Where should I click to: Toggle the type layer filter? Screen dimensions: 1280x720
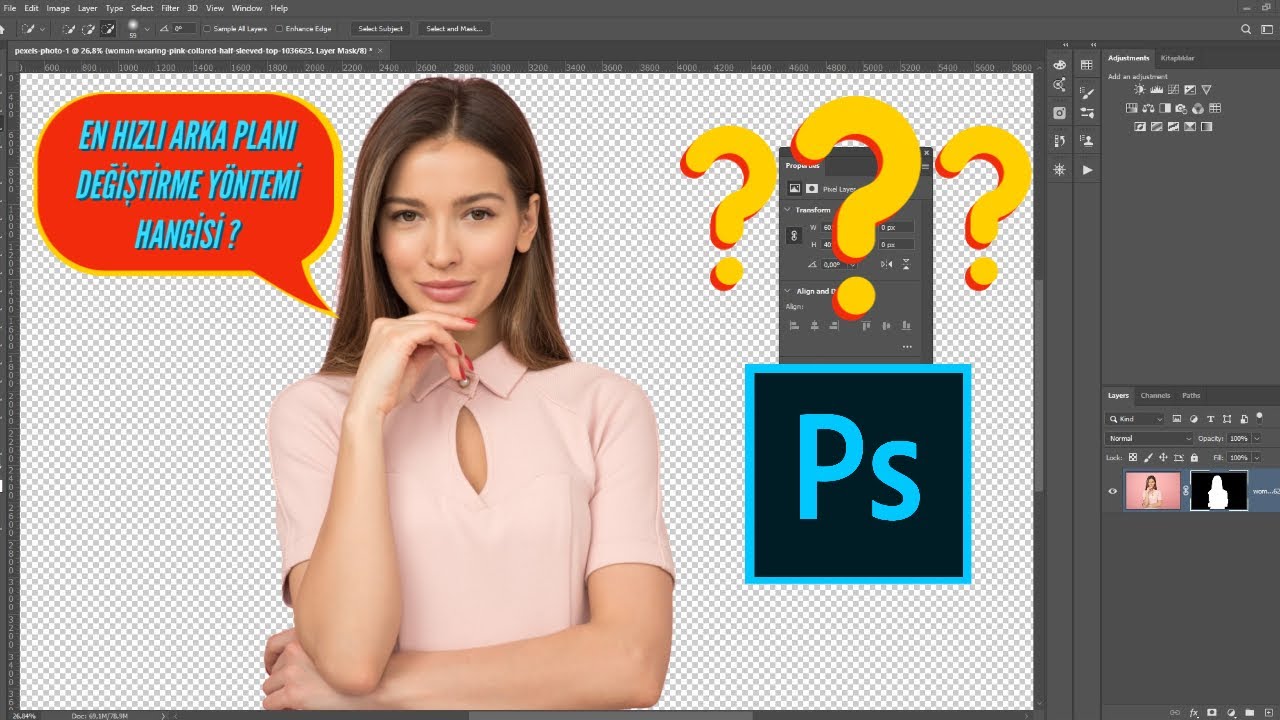(1210, 419)
